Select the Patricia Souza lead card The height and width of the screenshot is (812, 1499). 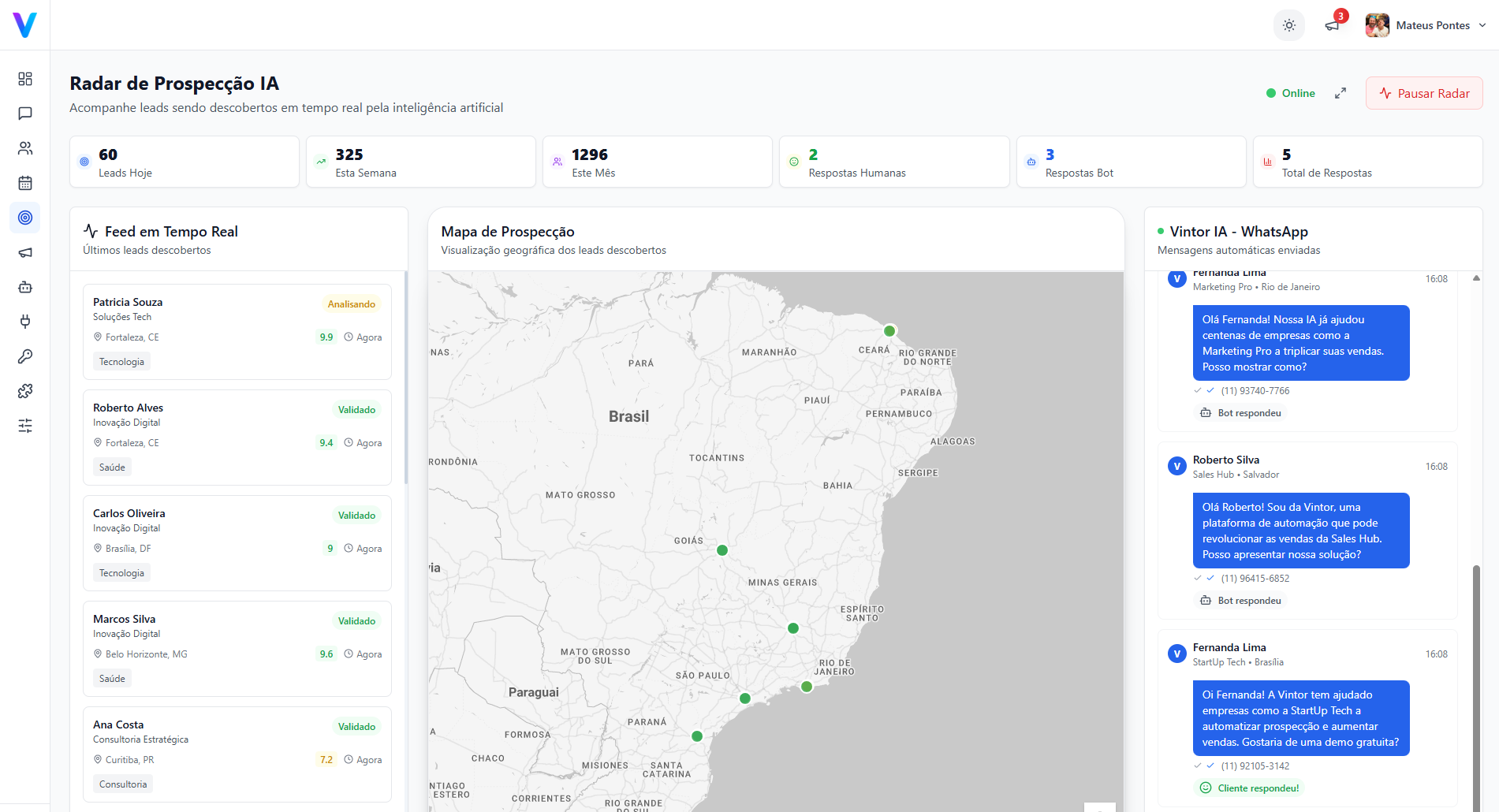coord(237,331)
